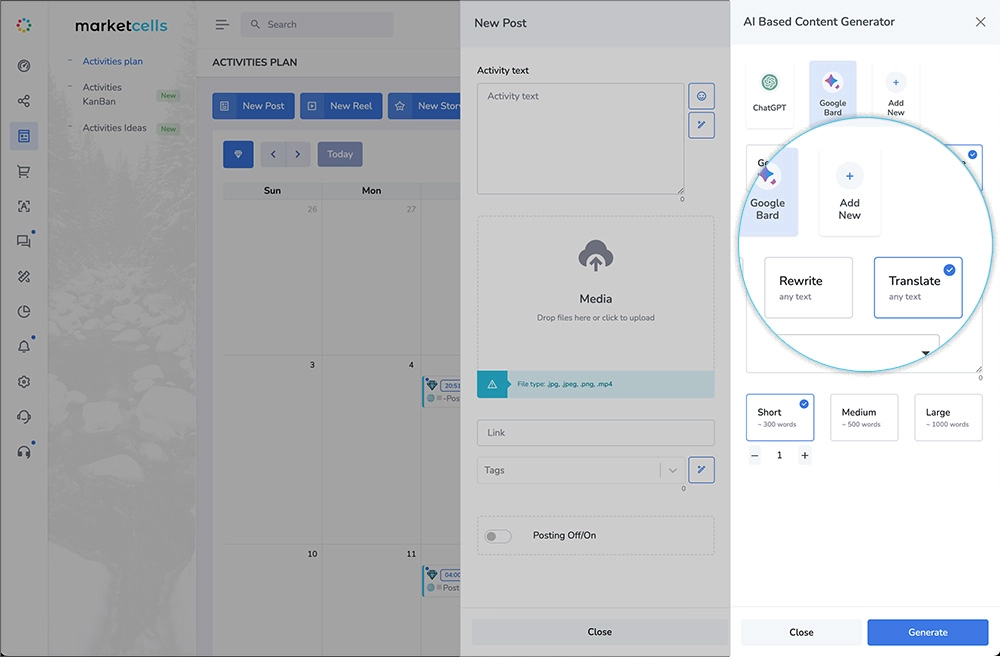This screenshot has width=1000, height=657.
Task: Open the dashboard gauge icon in sidebar
Action: (24, 66)
